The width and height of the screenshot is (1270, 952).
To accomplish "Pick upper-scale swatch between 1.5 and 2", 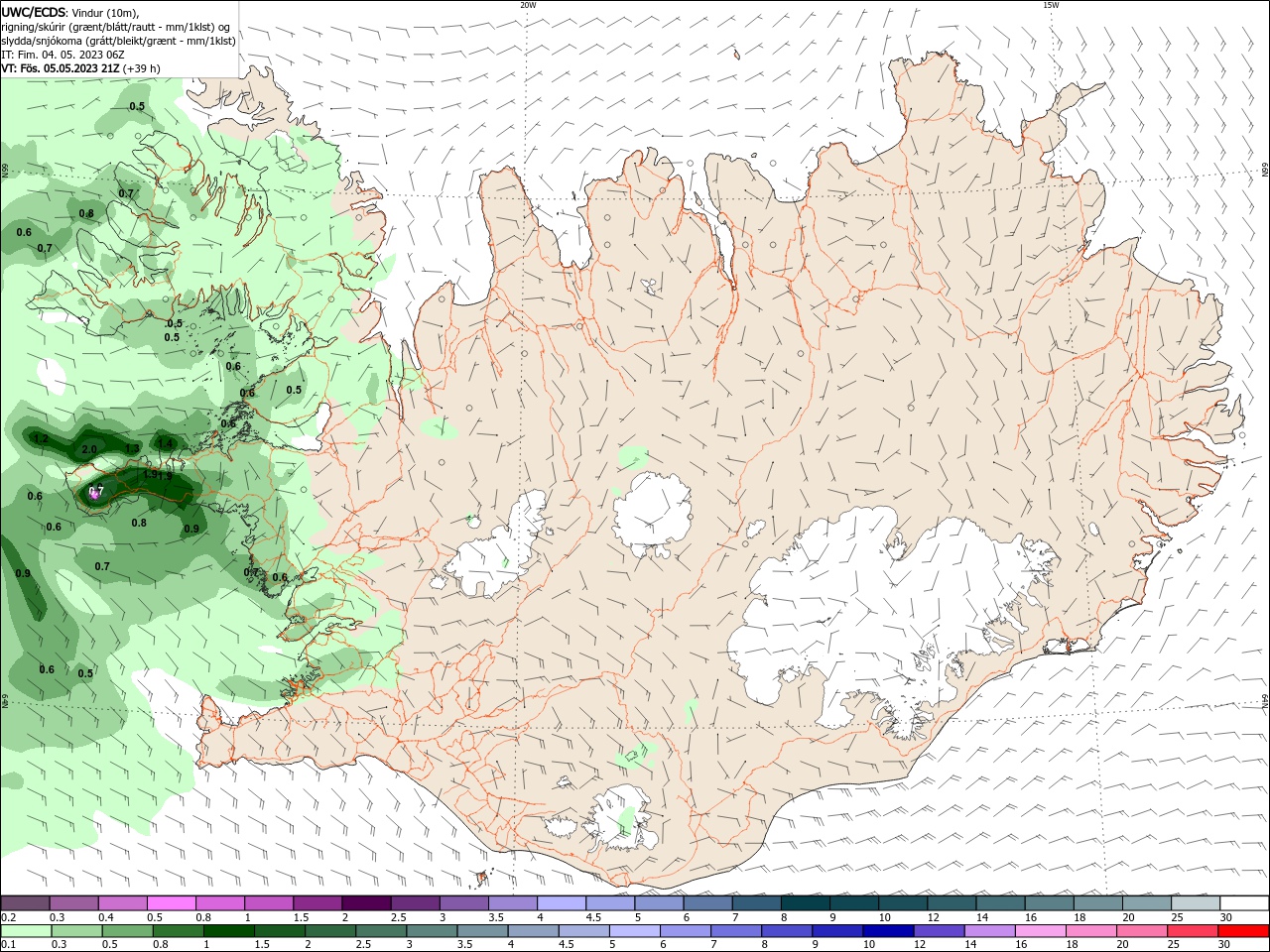I will 317,903.
